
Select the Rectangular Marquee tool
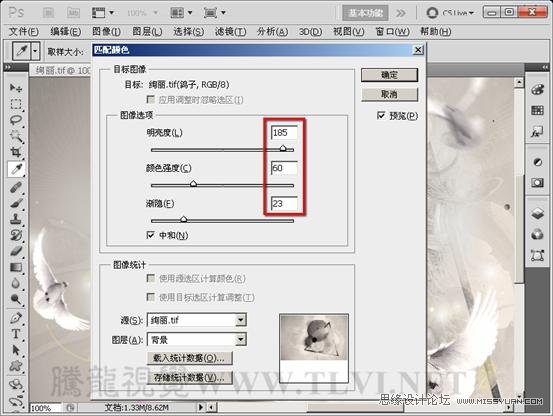pos(16,104)
